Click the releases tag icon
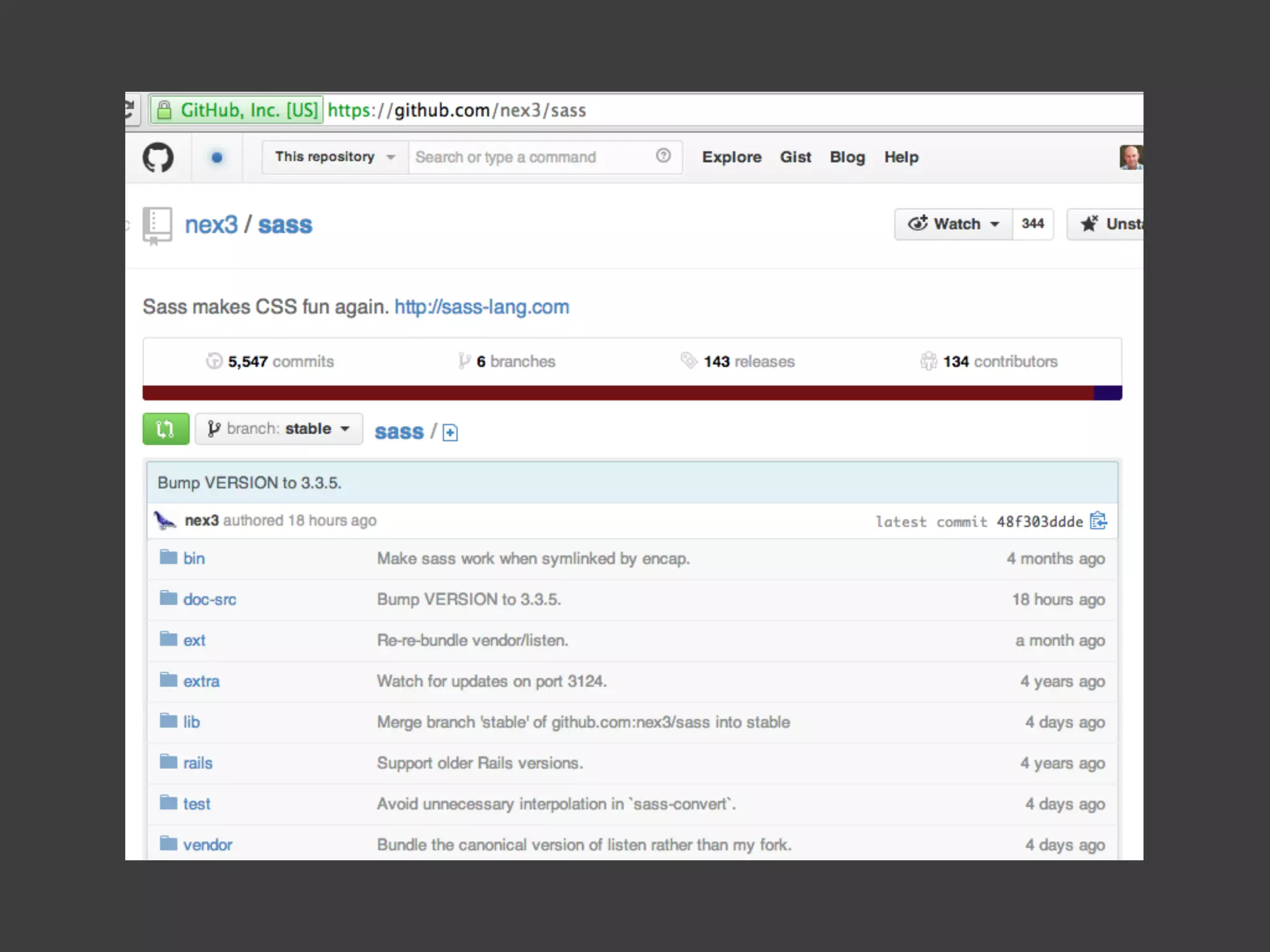The height and width of the screenshot is (952, 1270). click(x=688, y=360)
